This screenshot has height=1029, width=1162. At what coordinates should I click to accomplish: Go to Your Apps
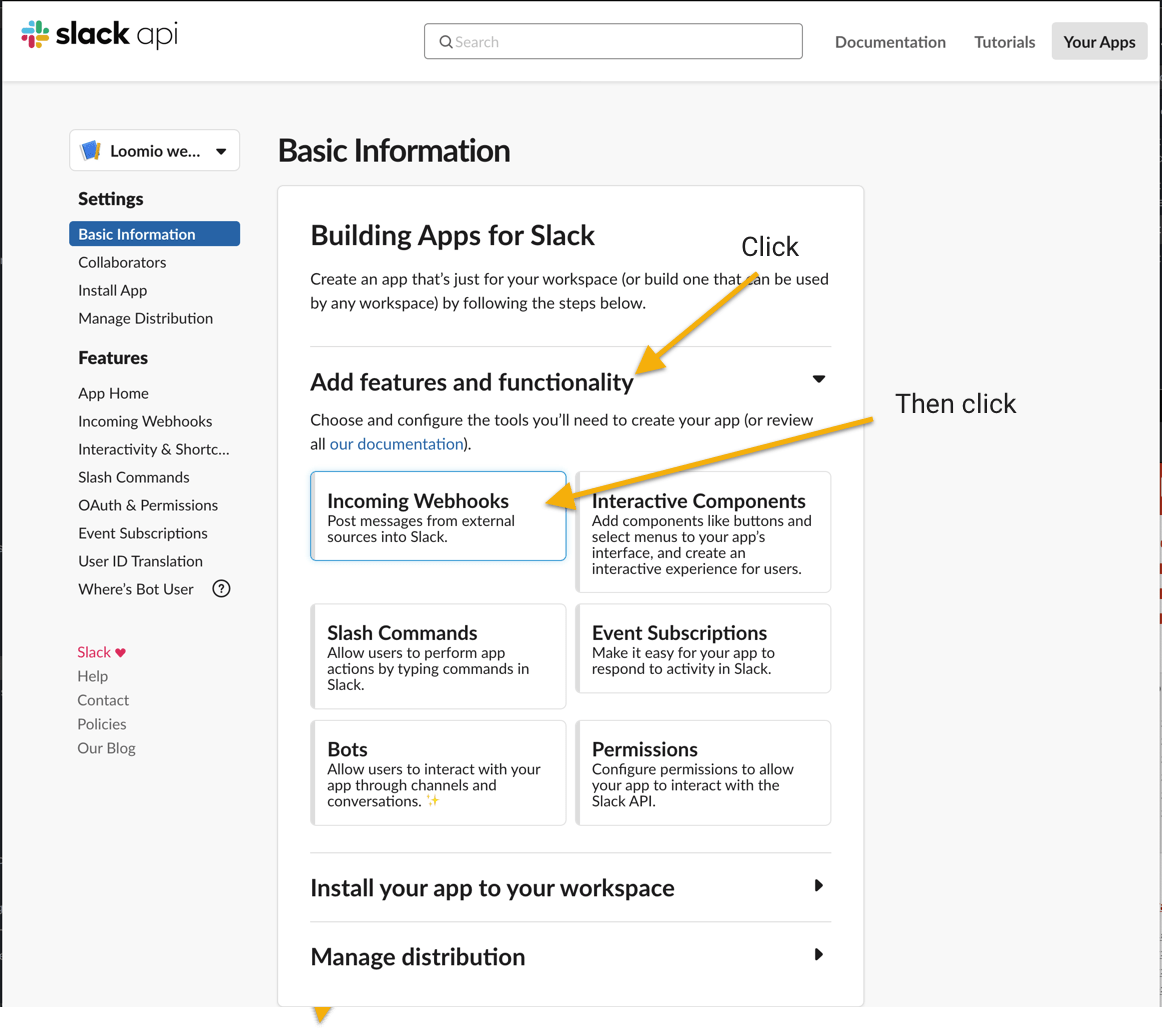pyautogui.click(x=1099, y=41)
